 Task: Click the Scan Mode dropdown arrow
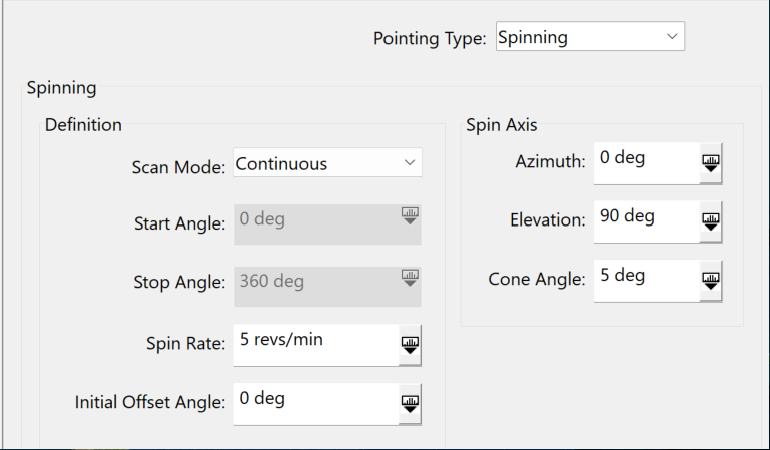[x=409, y=163]
